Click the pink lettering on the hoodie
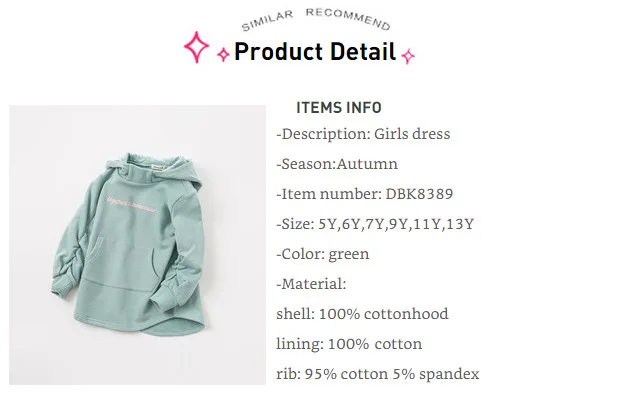Image resolution: width=620 pixels, height=401 pixels. pos(132,205)
